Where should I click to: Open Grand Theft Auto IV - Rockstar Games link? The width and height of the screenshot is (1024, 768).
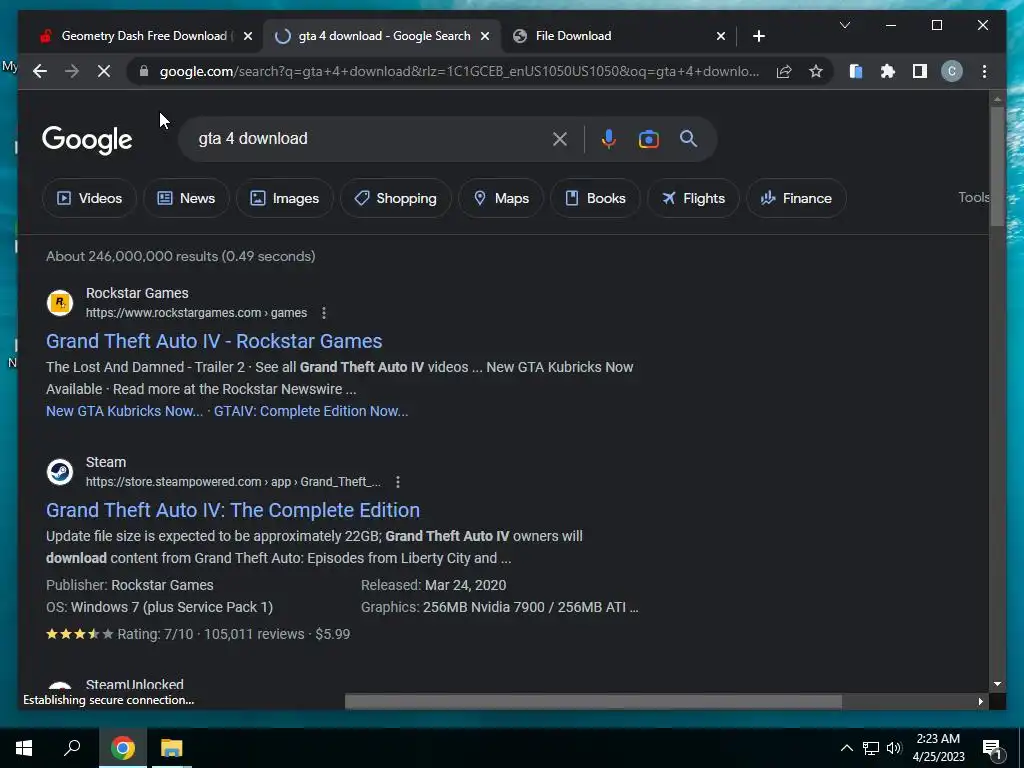point(214,341)
